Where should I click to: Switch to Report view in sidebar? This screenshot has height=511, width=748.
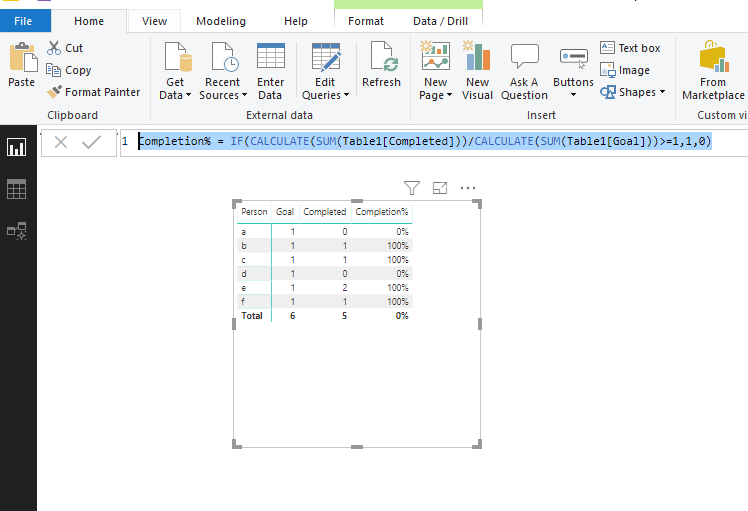coord(17,147)
